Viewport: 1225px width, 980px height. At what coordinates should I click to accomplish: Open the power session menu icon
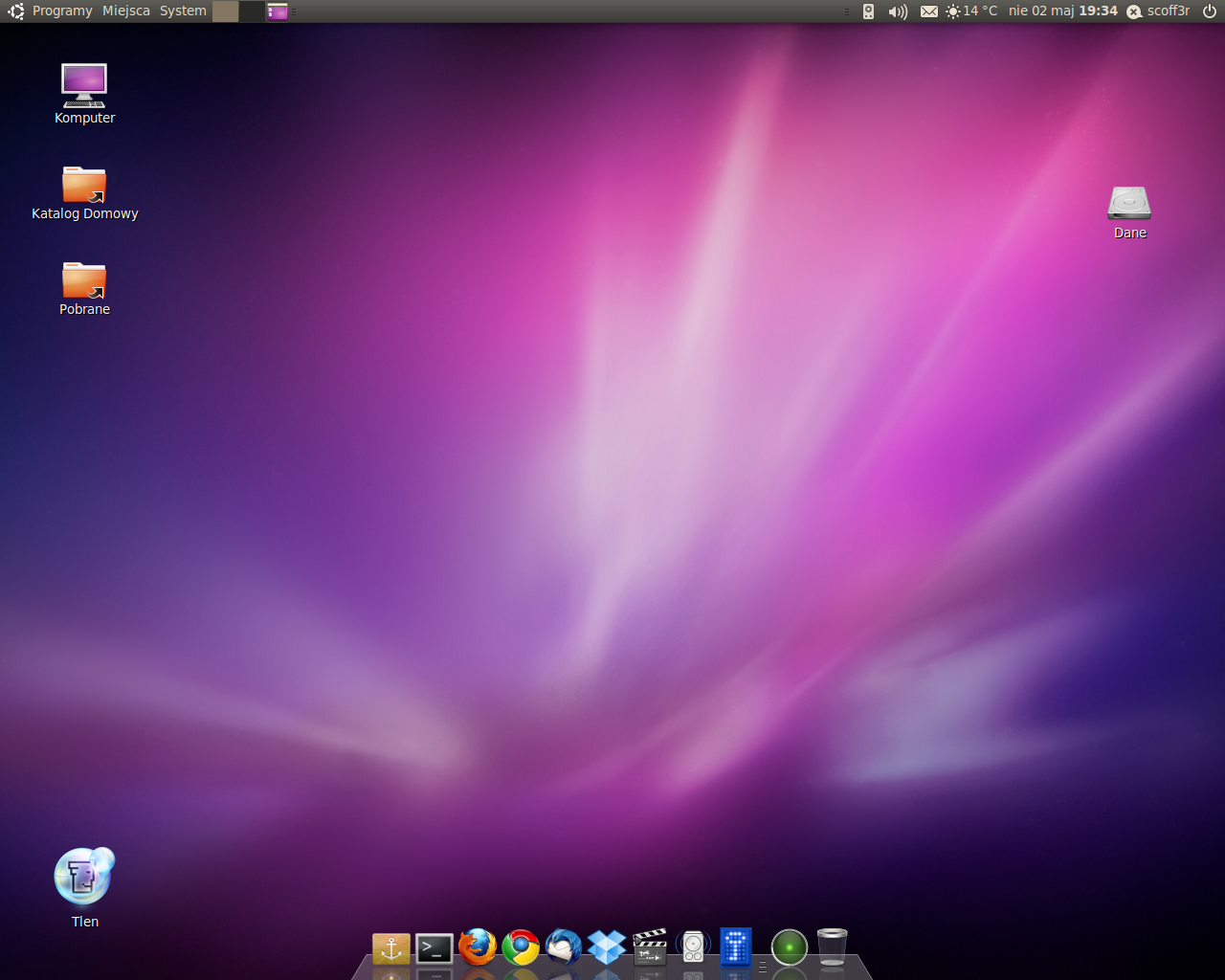pyautogui.click(x=1210, y=11)
